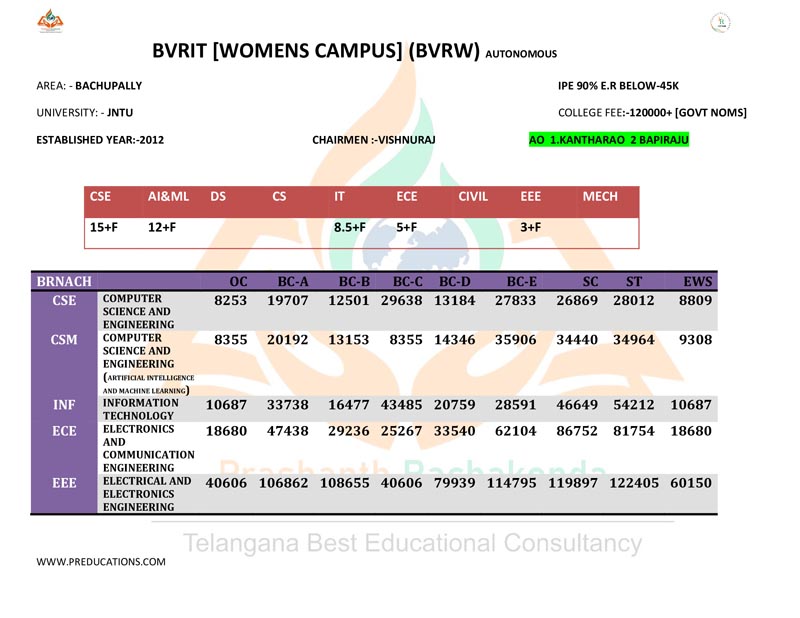Click the INF row ST value '54212'

[x=634, y=405]
